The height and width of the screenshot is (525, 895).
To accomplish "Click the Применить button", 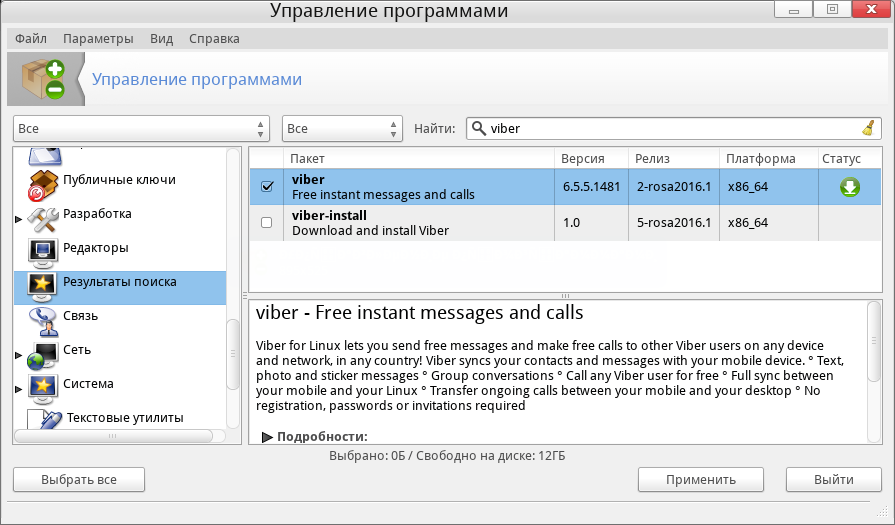I will (701, 479).
